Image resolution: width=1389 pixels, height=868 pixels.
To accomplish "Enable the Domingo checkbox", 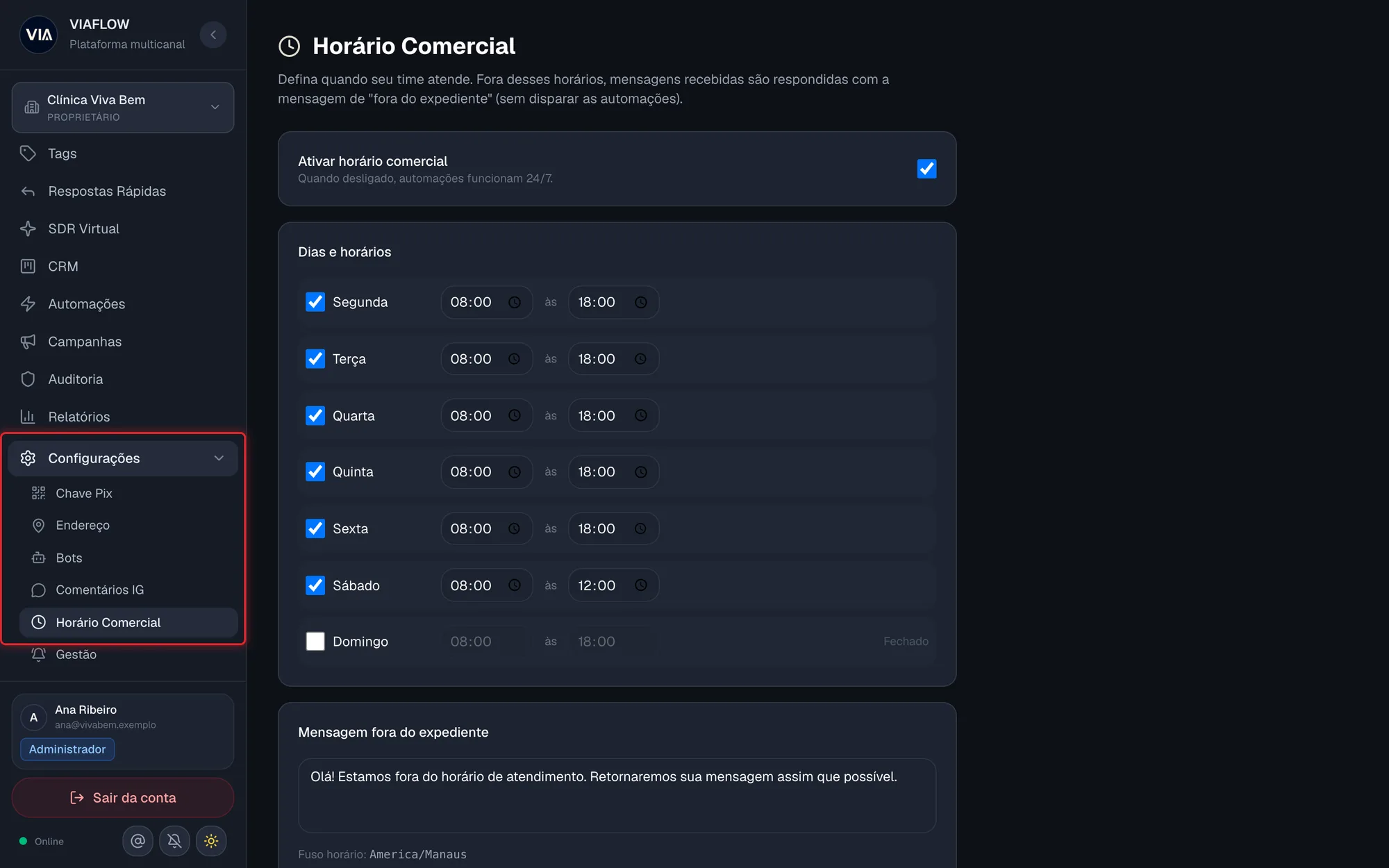I will (315, 642).
